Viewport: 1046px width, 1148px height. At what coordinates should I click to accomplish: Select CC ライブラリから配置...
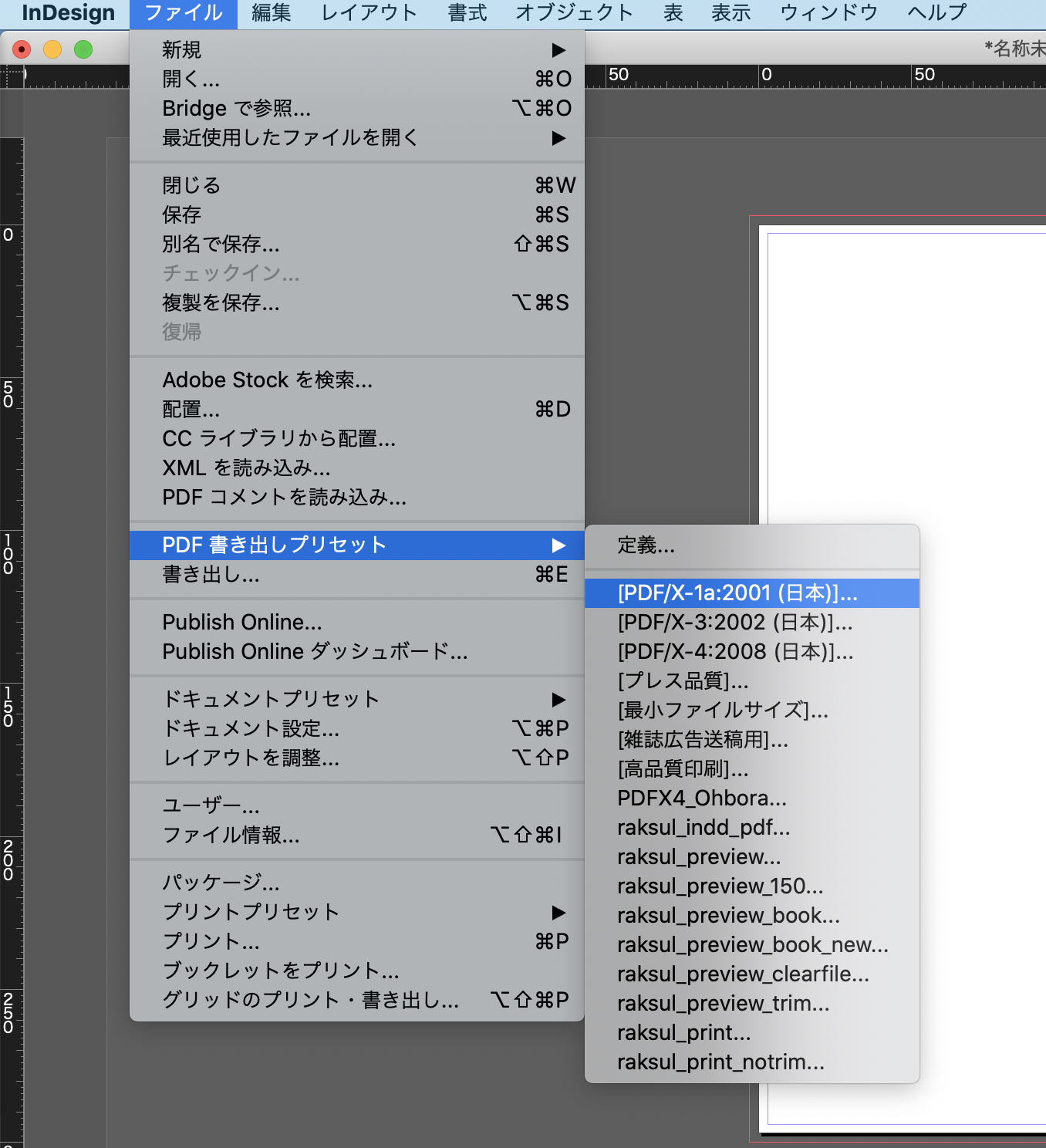pos(357,439)
